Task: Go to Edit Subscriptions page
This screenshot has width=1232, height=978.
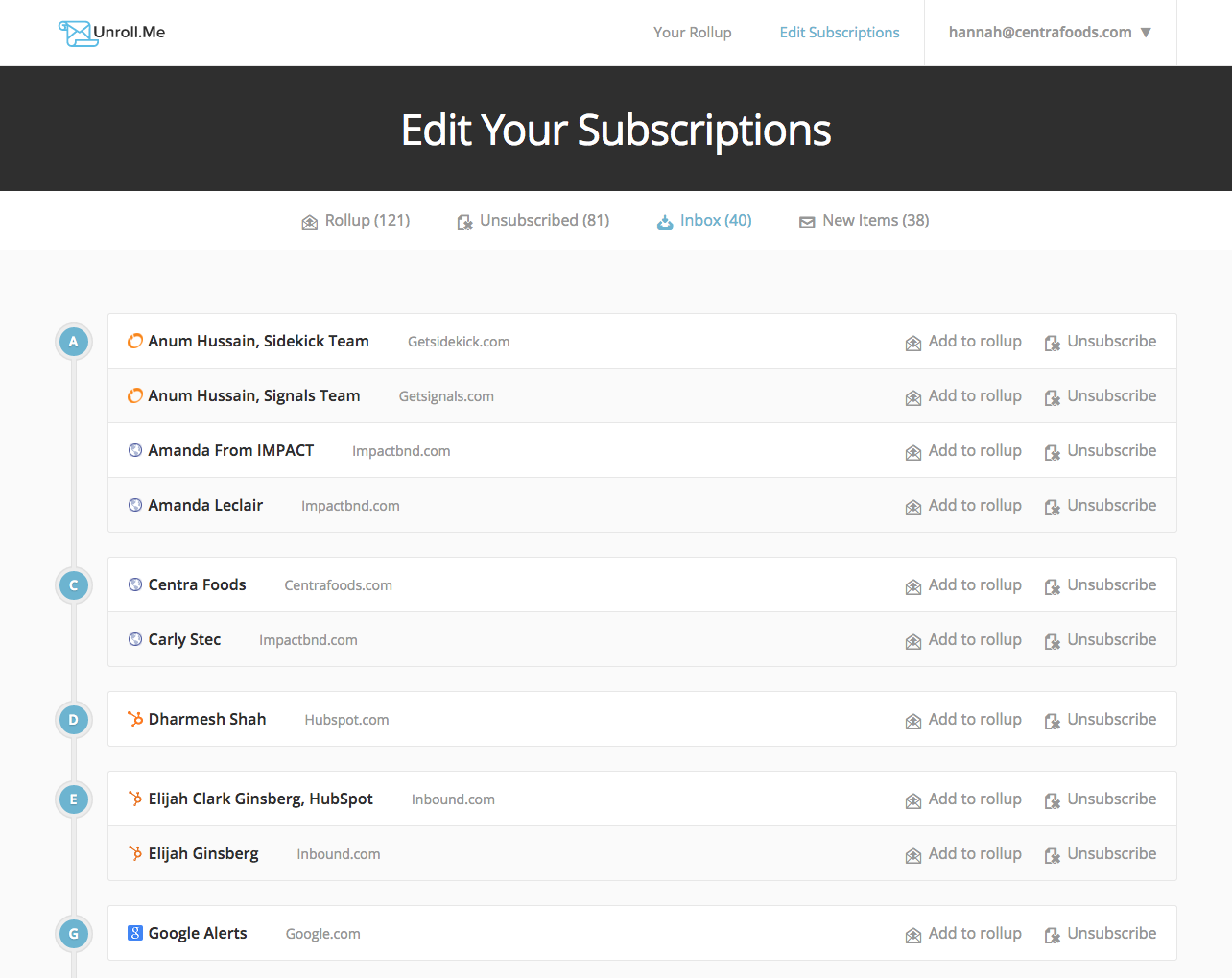Action: click(x=840, y=33)
